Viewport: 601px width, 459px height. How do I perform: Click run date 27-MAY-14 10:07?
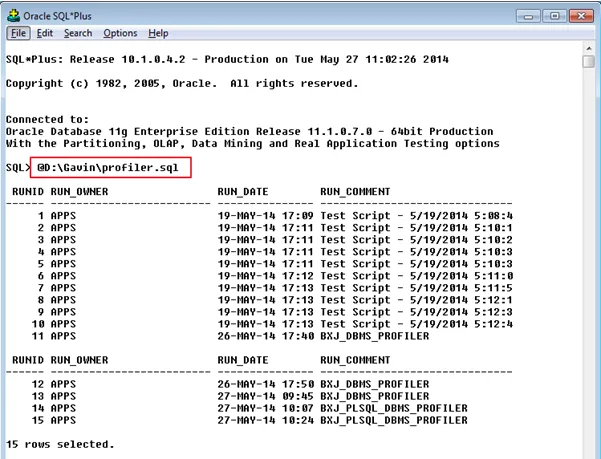pyautogui.click(x=265, y=408)
